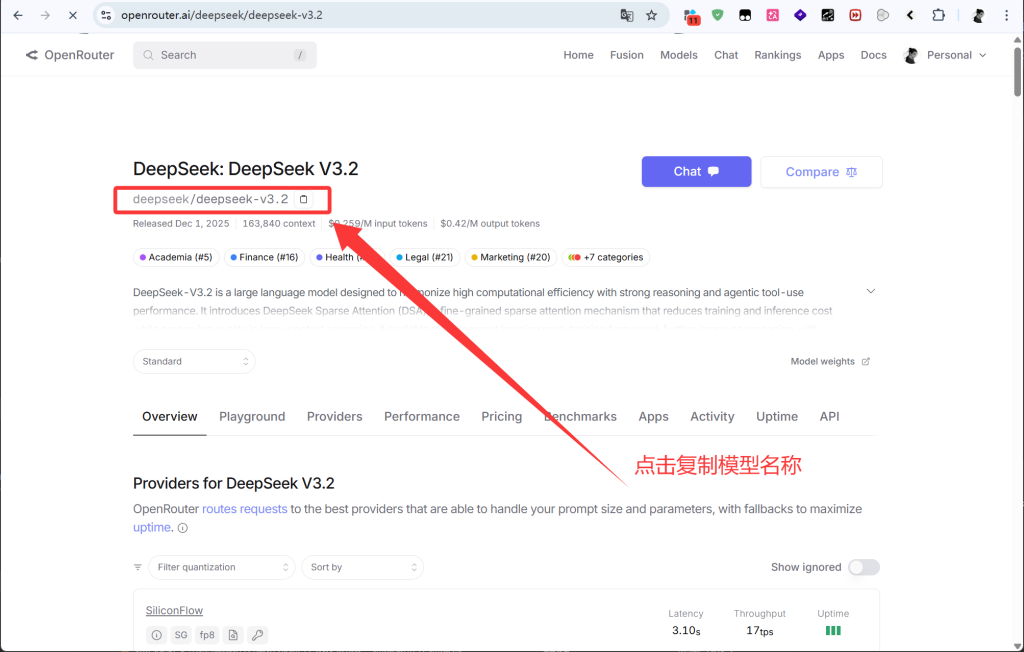Viewport: 1024px width, 652px height.
Task: Open the Personal account menu
Action: point(945,55)
